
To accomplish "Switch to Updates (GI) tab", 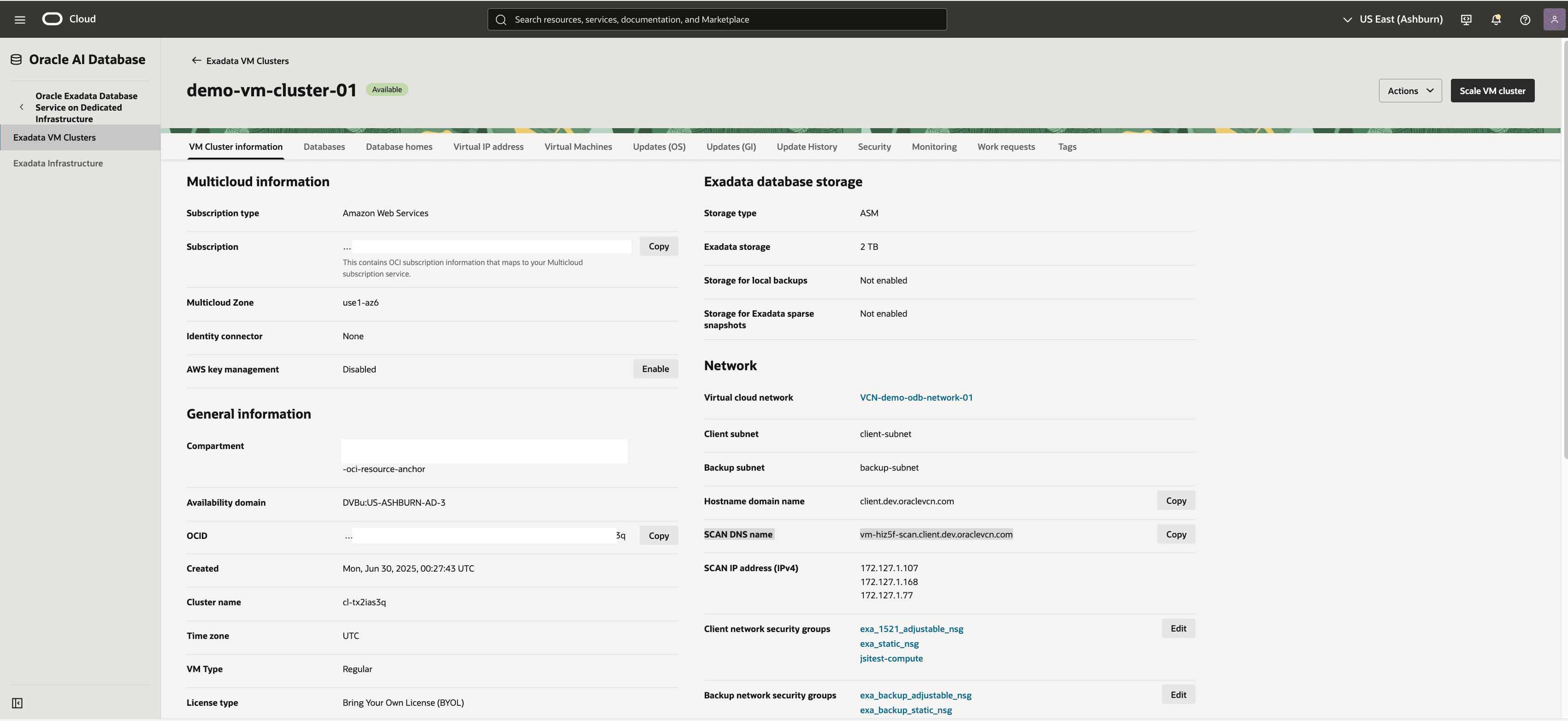I will click(731, 147).
